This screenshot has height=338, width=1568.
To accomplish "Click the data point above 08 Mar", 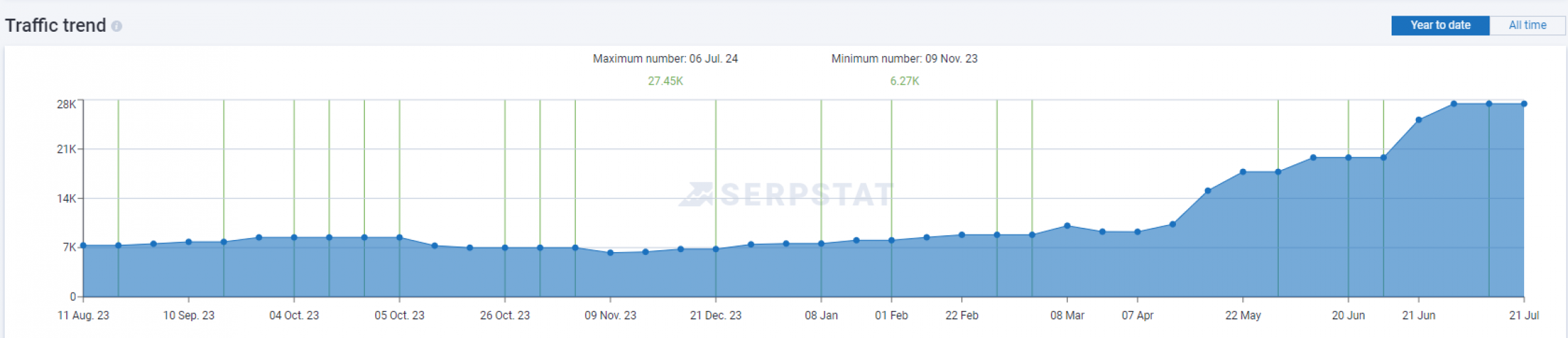I will pos(1067,226).
